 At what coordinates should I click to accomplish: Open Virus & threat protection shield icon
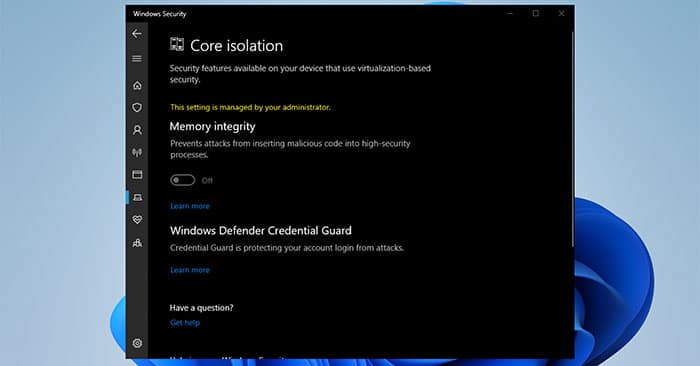tap(137, 108)
